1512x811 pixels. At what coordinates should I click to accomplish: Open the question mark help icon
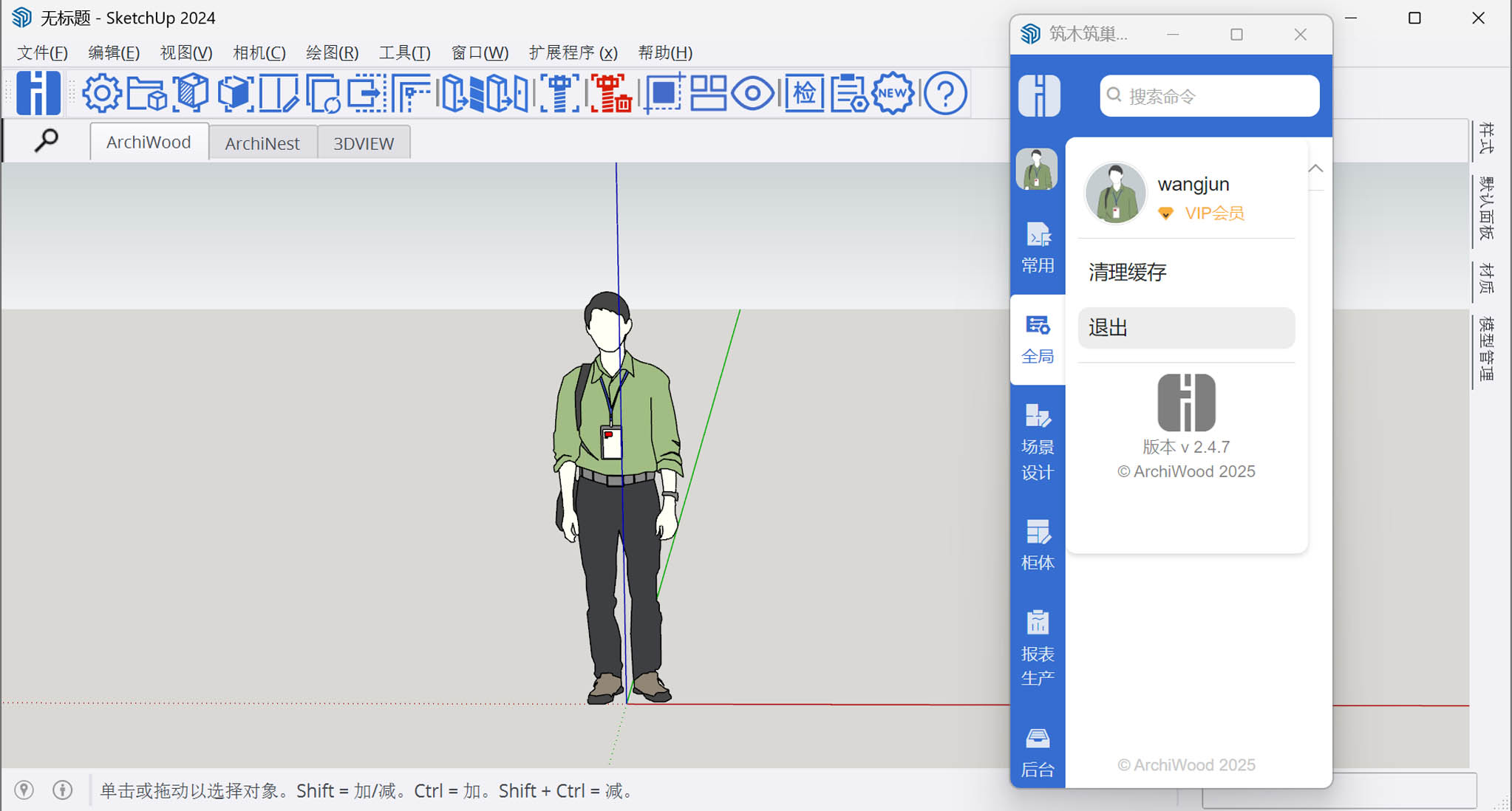[x=945, y=93]
